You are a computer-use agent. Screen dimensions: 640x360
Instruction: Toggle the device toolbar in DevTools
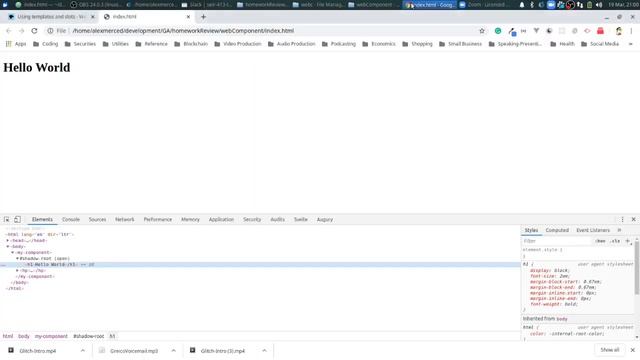tap(18, 220)
